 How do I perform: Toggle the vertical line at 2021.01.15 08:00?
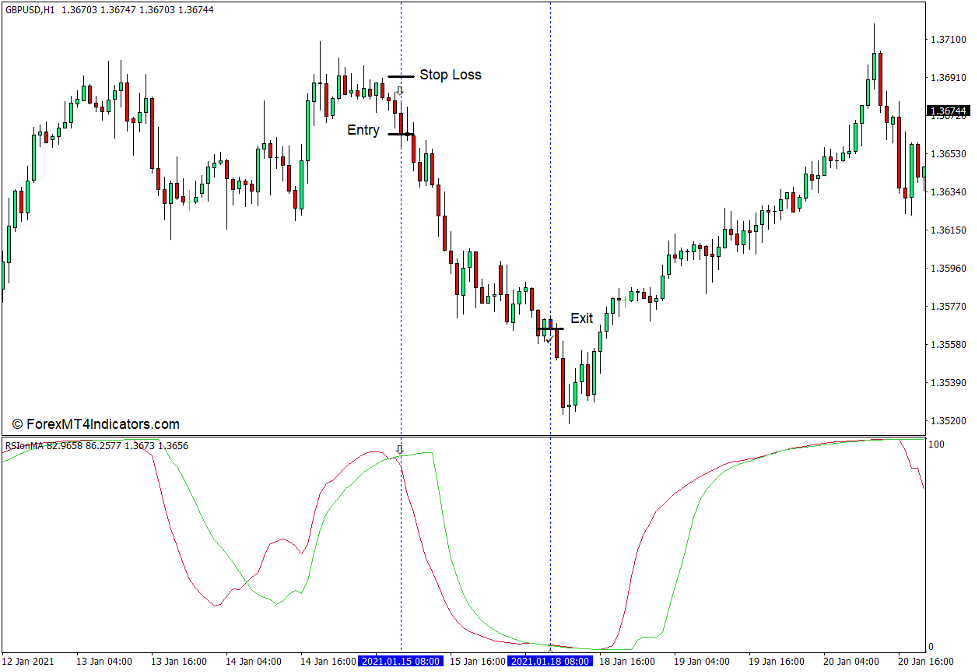pos(402,250)
